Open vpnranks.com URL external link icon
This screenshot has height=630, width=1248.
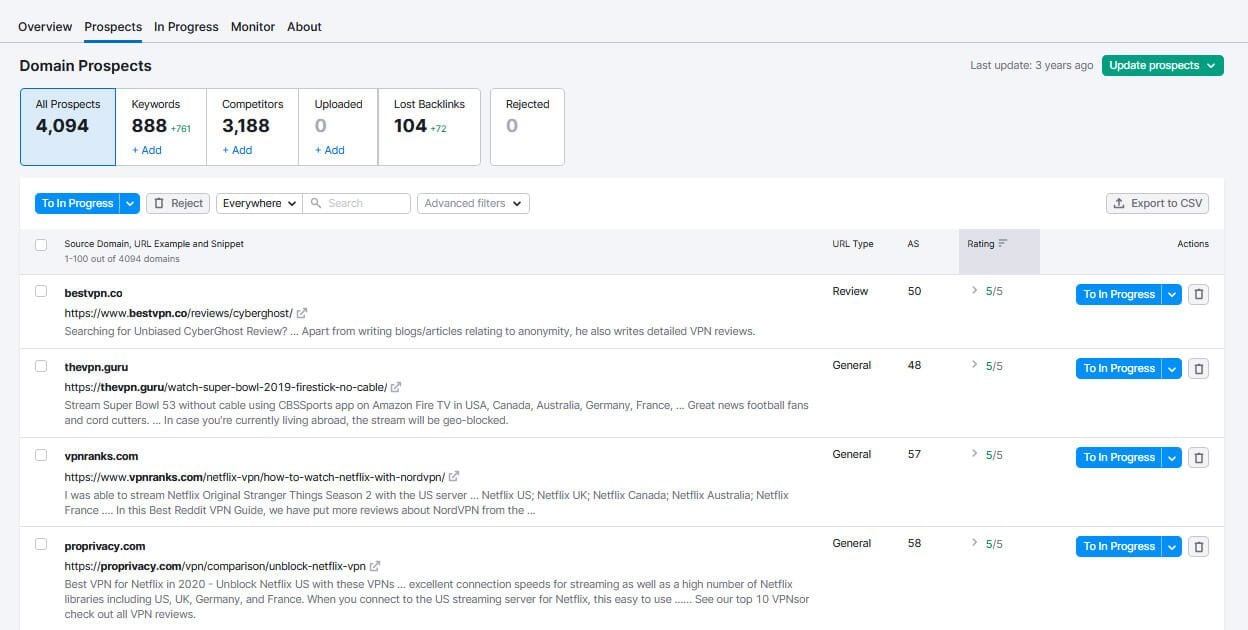[454, 477]
